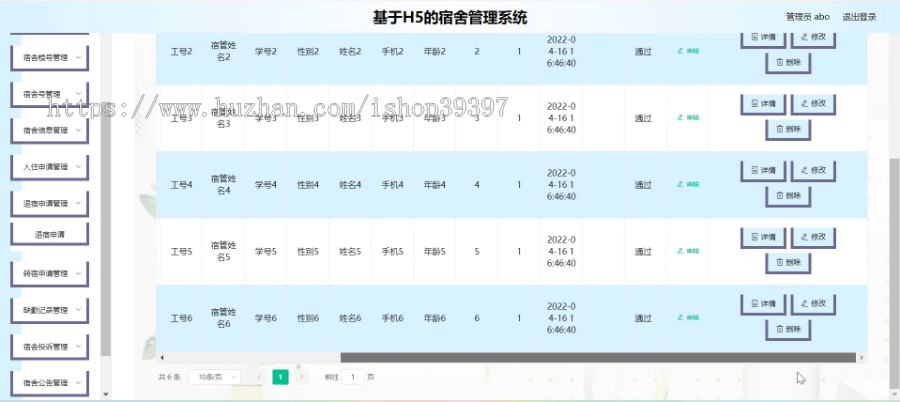The image size is (900, 402).
Task: Click the green 审核 link in 工号6 row
Action: (x=688, y=318)
